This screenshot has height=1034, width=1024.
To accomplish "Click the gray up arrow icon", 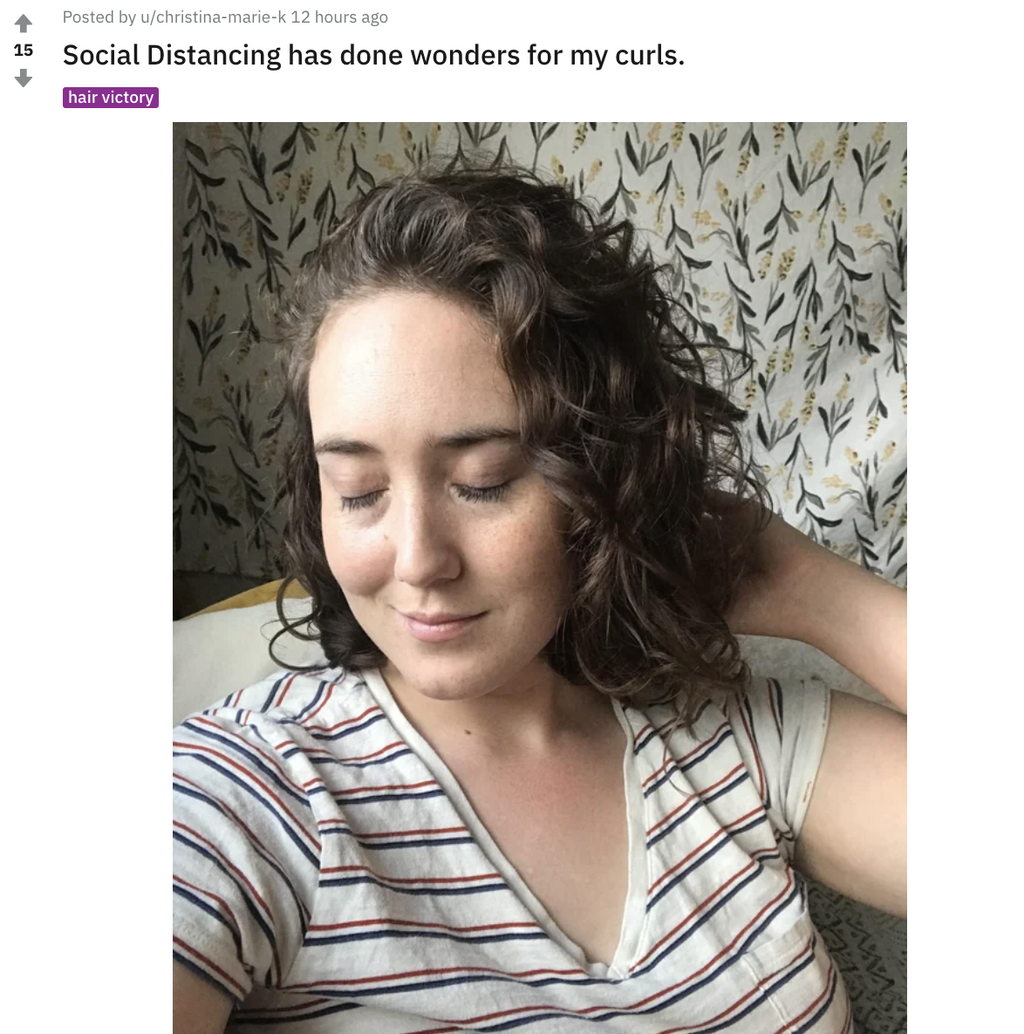I will coord(23,23).
